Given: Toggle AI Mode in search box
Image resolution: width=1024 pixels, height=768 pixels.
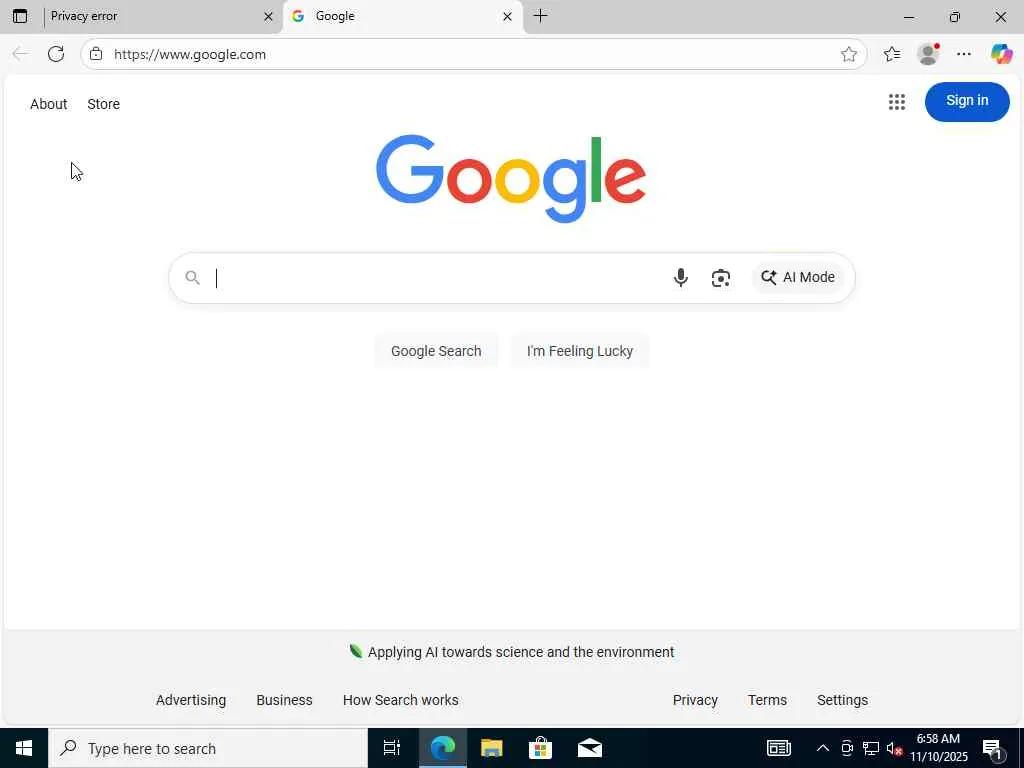Looking at the screenshot, I should click(797, 278).
